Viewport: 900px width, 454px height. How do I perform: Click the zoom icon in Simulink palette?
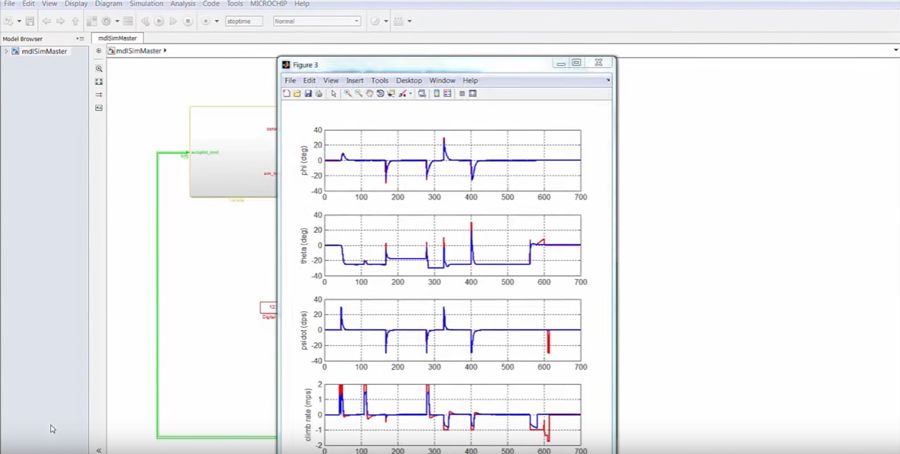(99, 68)
